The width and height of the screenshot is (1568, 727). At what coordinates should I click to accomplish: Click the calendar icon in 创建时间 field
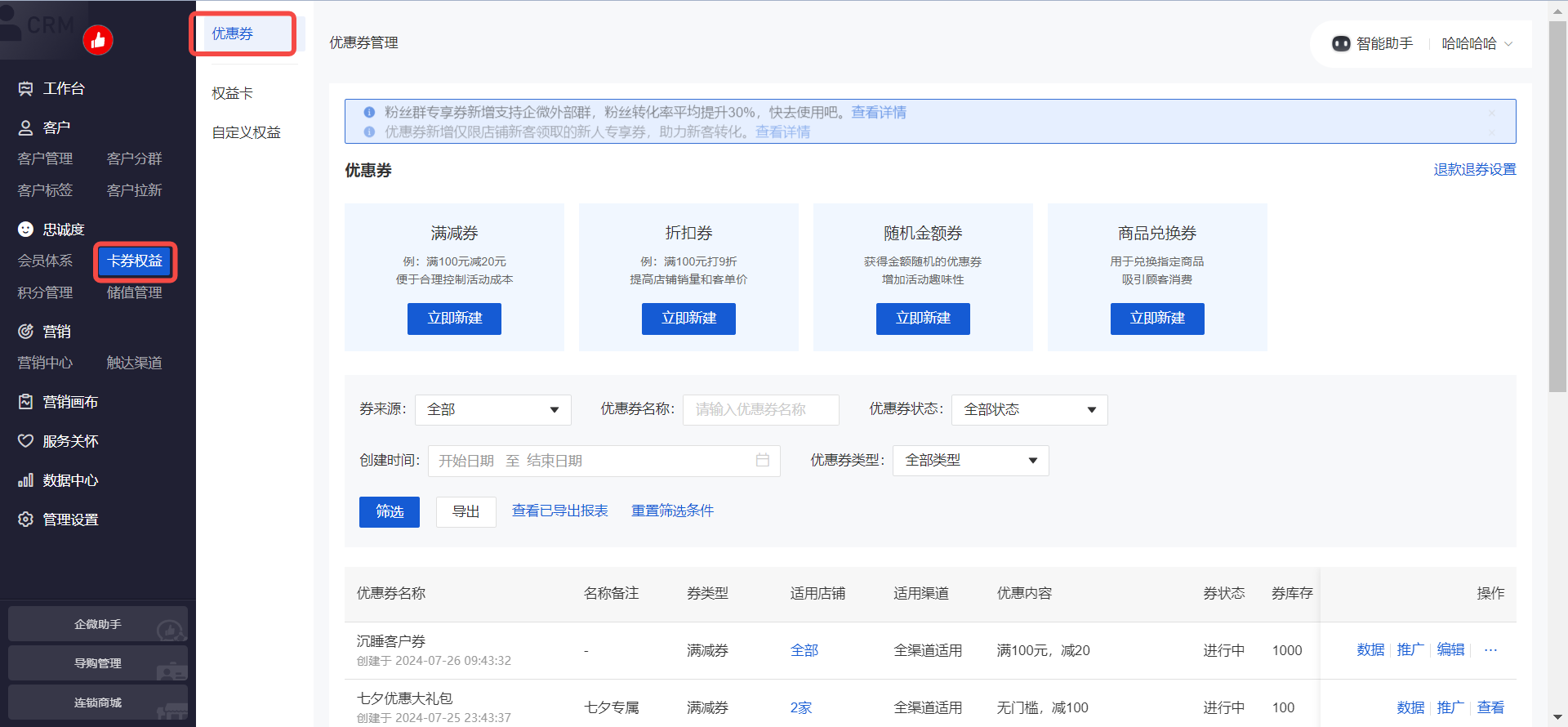763,461
